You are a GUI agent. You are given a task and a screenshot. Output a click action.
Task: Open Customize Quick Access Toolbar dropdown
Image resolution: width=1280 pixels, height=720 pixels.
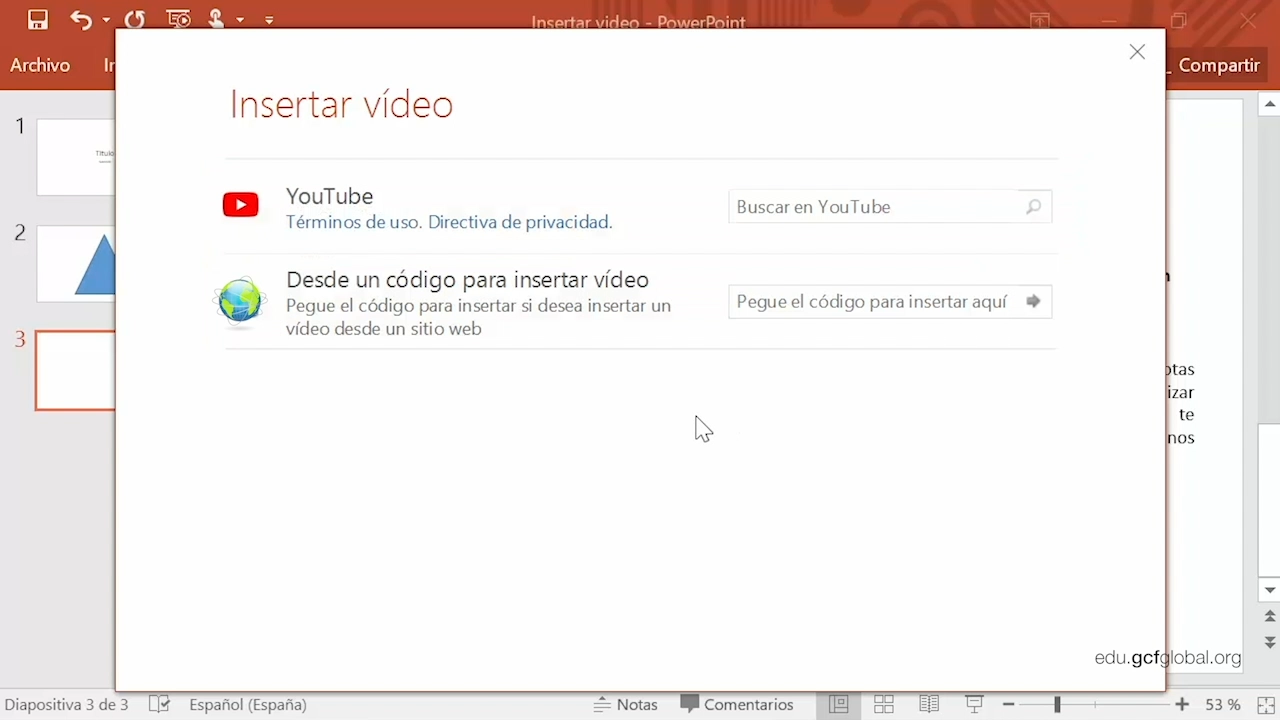tap(269, 20)
